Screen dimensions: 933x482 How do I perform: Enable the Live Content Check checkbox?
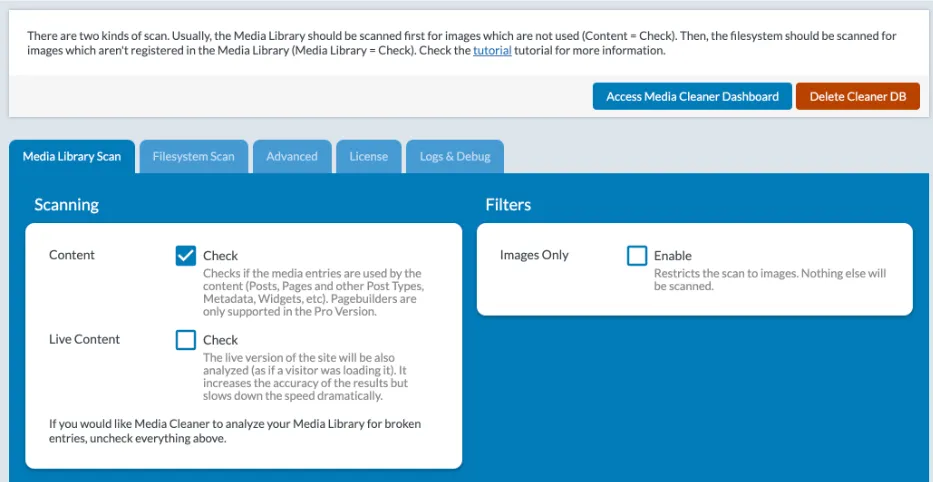point(186,340)
